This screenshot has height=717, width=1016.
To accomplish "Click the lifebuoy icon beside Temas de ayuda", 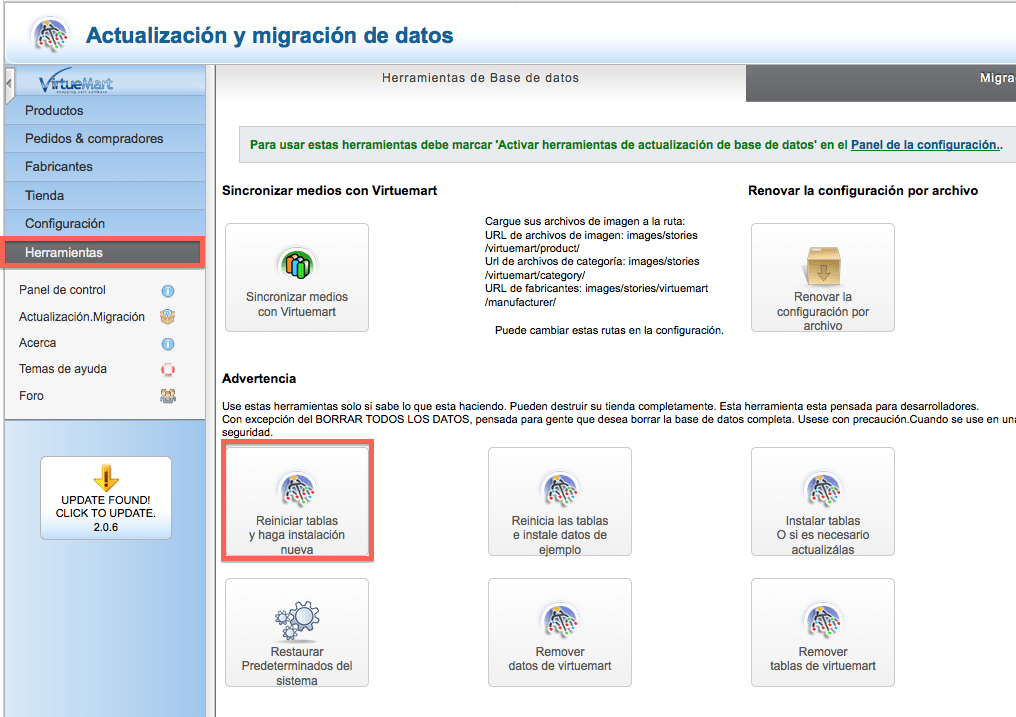I will (168, 370).
